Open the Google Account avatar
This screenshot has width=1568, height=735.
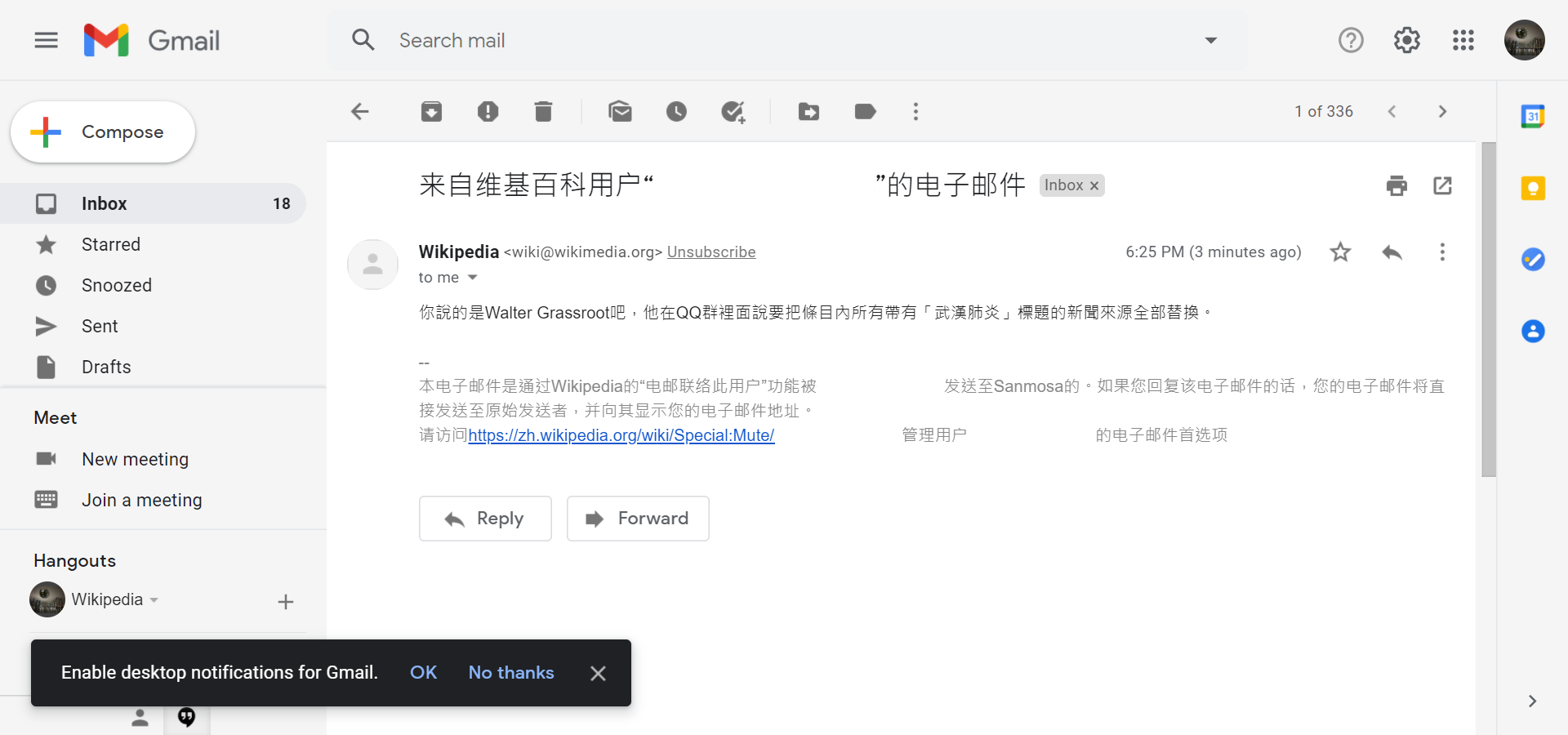coord(1524,40)
